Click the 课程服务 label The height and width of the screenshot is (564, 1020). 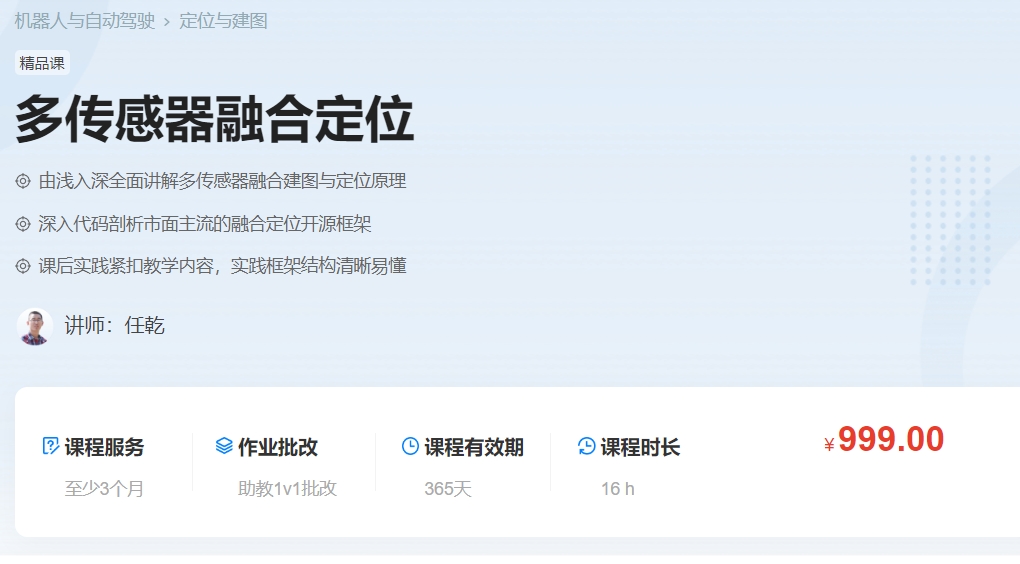click(104, 447)
